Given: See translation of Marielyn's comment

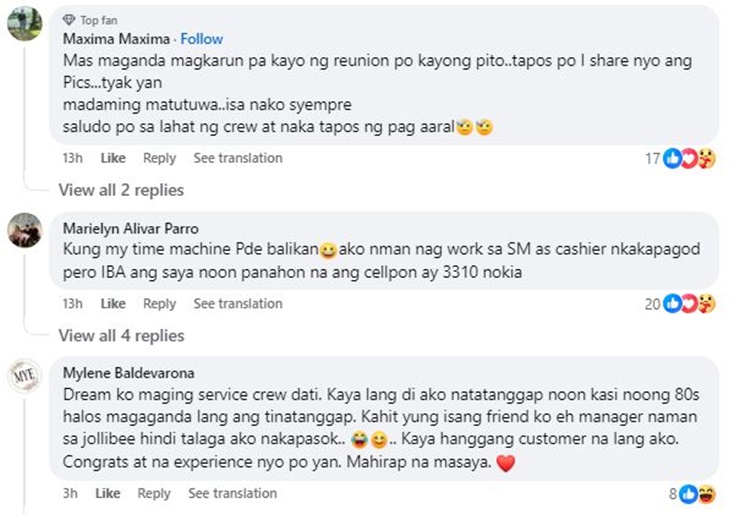Looking at the screenshot, I should pos(238,304).
